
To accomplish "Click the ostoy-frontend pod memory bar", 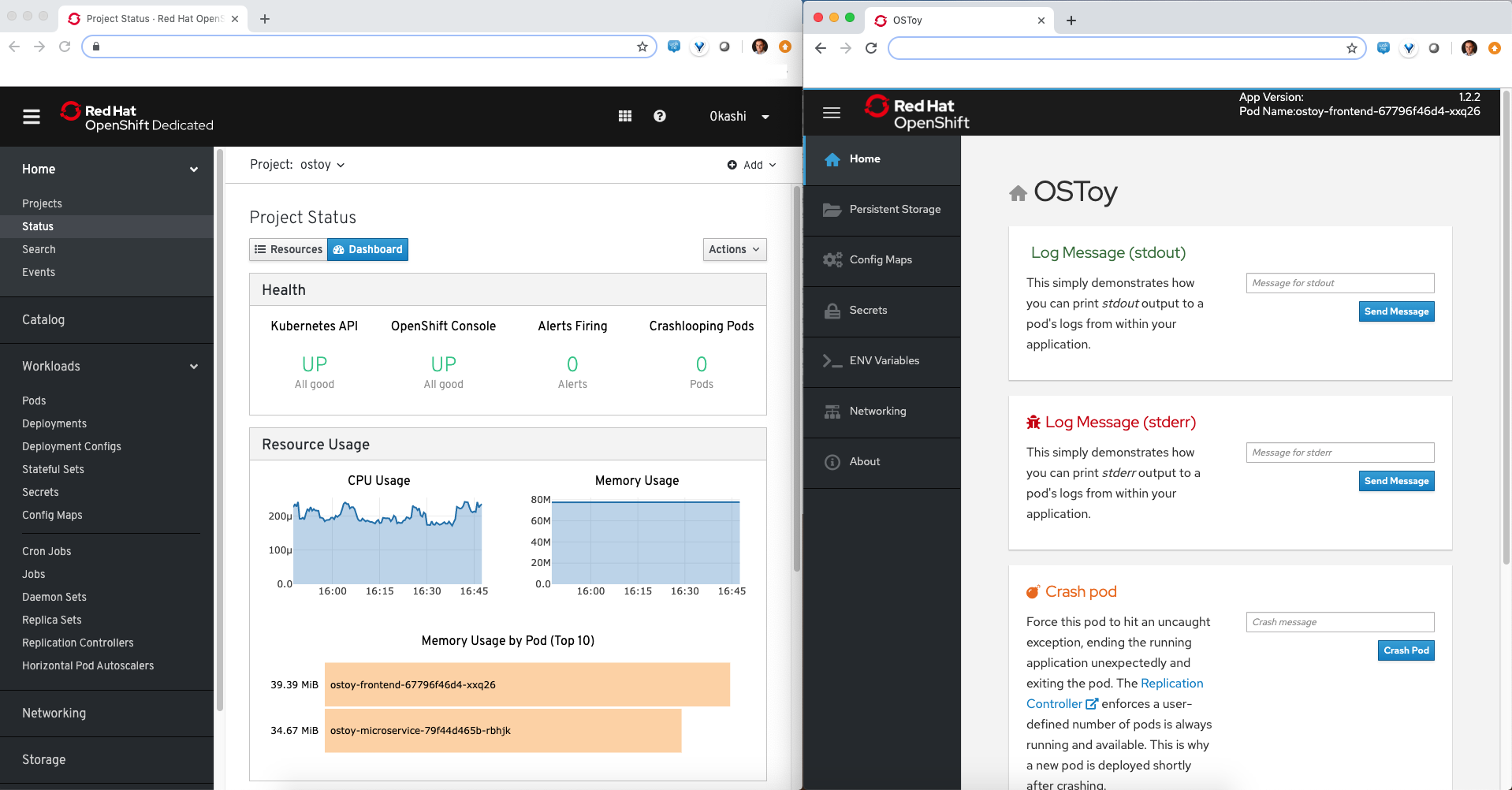I will point(527,684).
